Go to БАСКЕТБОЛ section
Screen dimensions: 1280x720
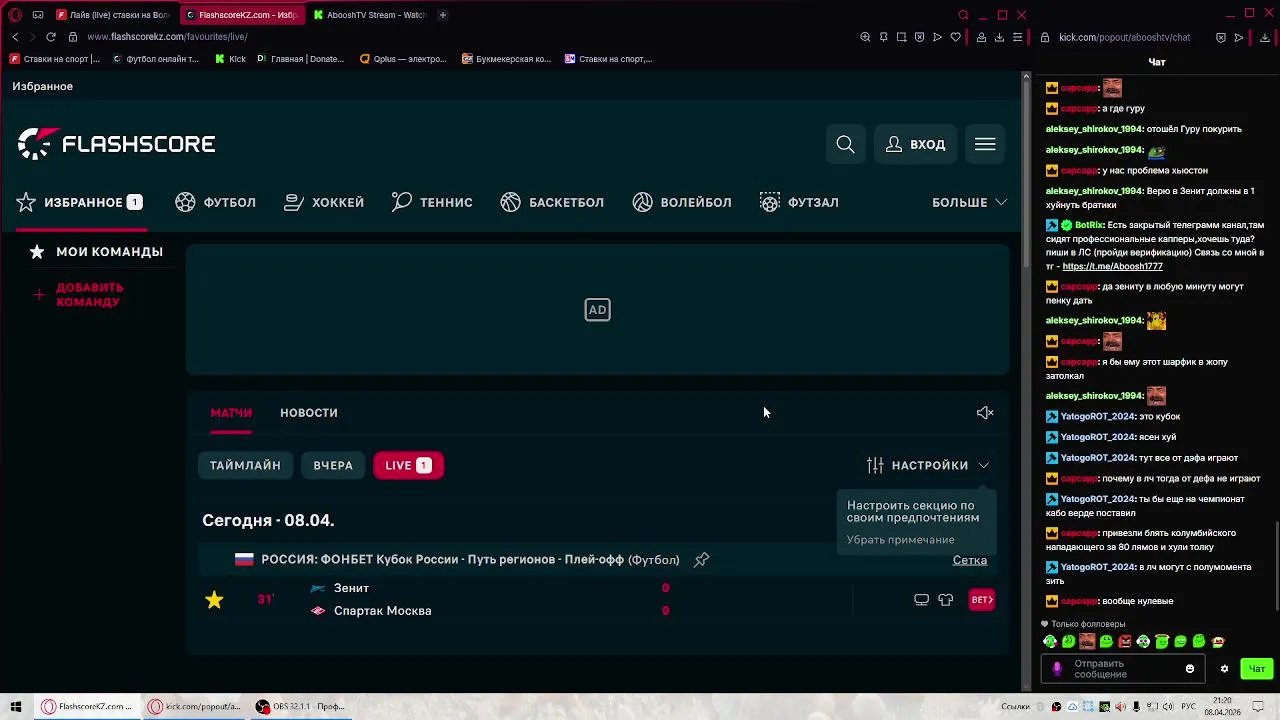pyautogui.click(x=552, y=202)
